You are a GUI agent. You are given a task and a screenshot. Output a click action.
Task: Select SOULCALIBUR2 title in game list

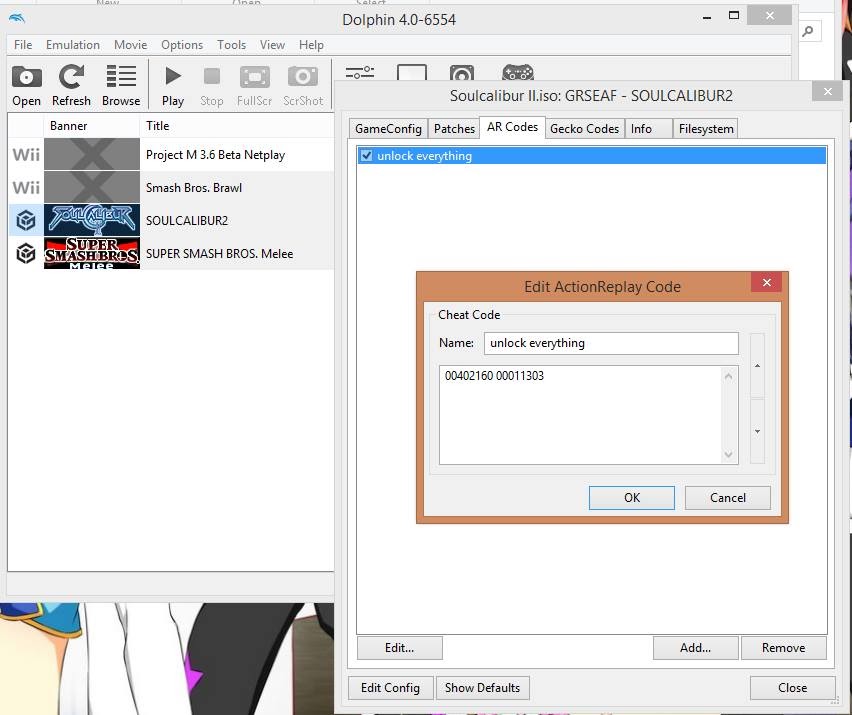187,221
